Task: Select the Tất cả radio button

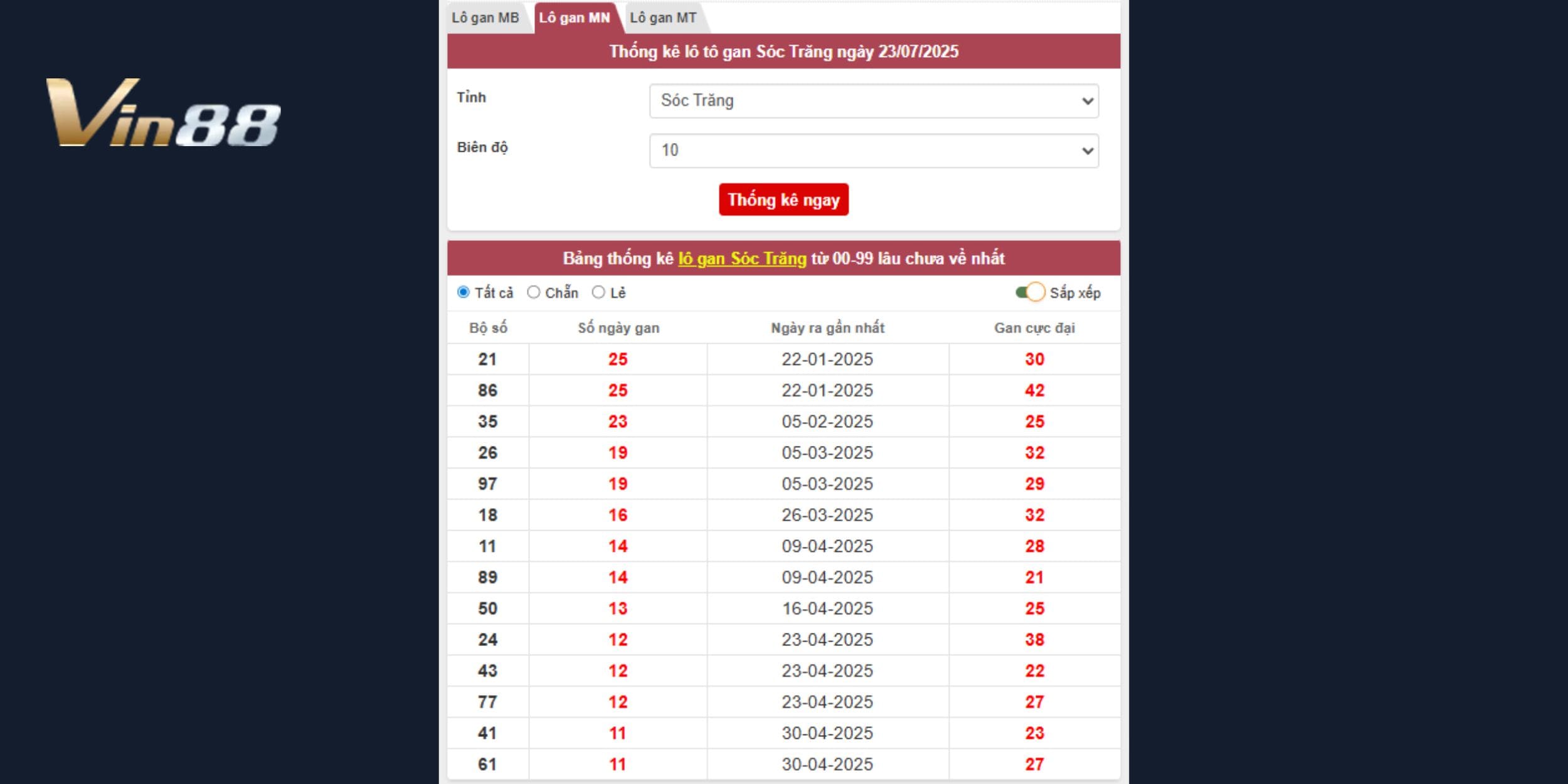Action: (x=464, y=292)
